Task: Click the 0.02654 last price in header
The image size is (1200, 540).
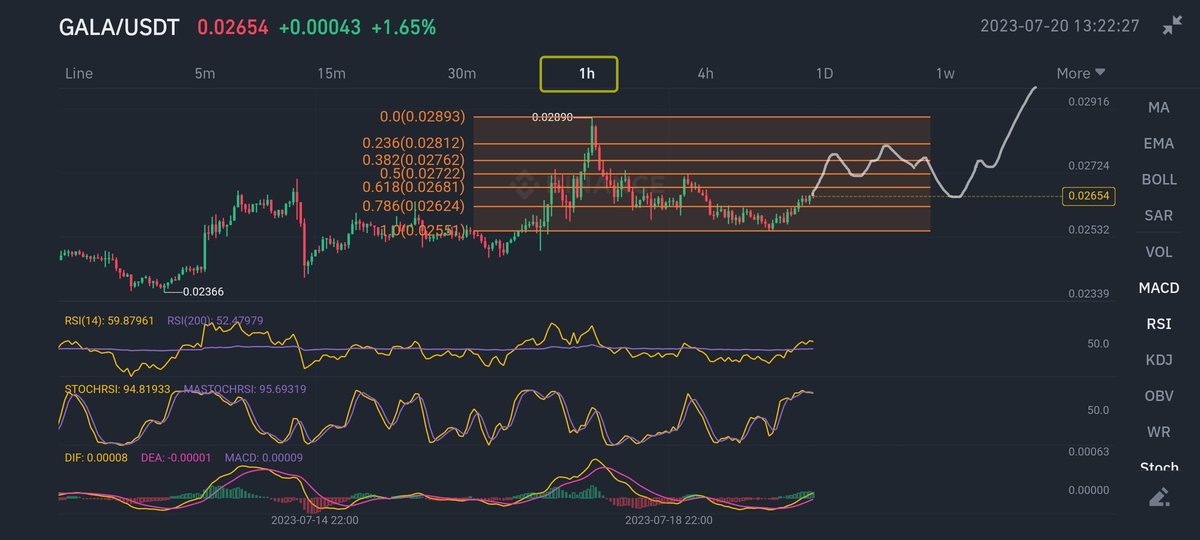Action: [x=232, y=28]
